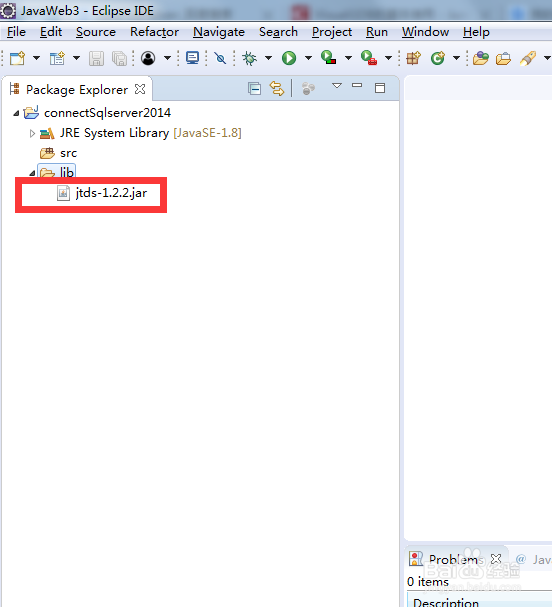Collapse the lib folder node
This screenshot has height=607, width=552.
(33, 173)
